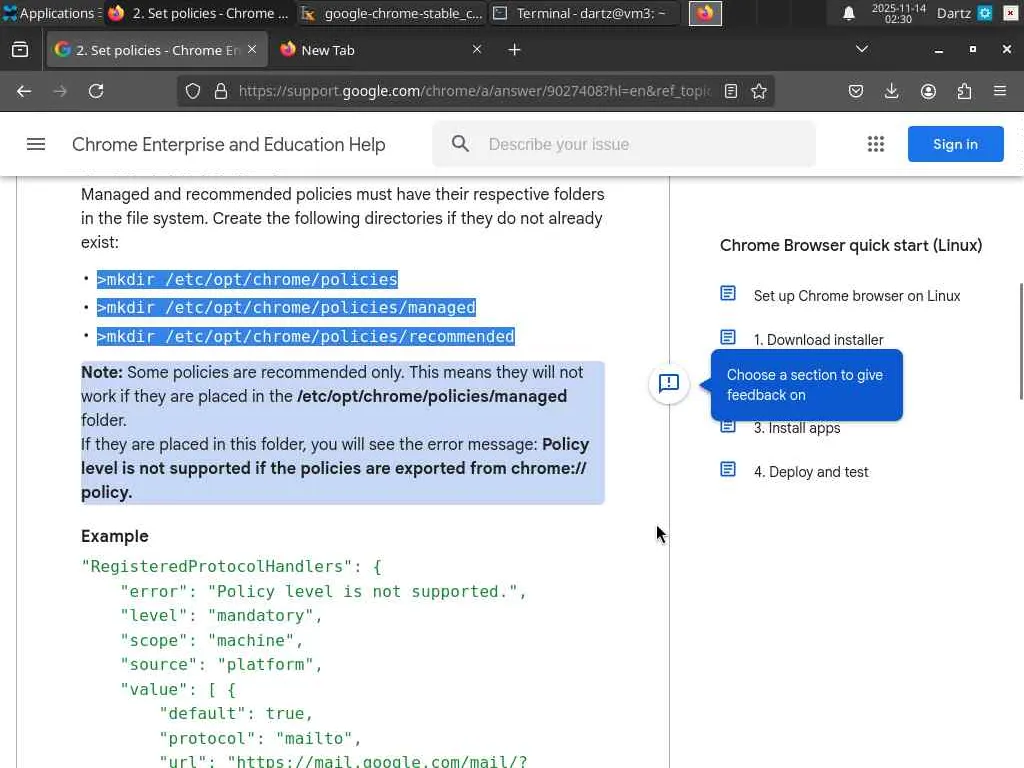This screenshot has width=1024, height=768.
Task: Close the New Tab tab
Action: tap(477, 50)
